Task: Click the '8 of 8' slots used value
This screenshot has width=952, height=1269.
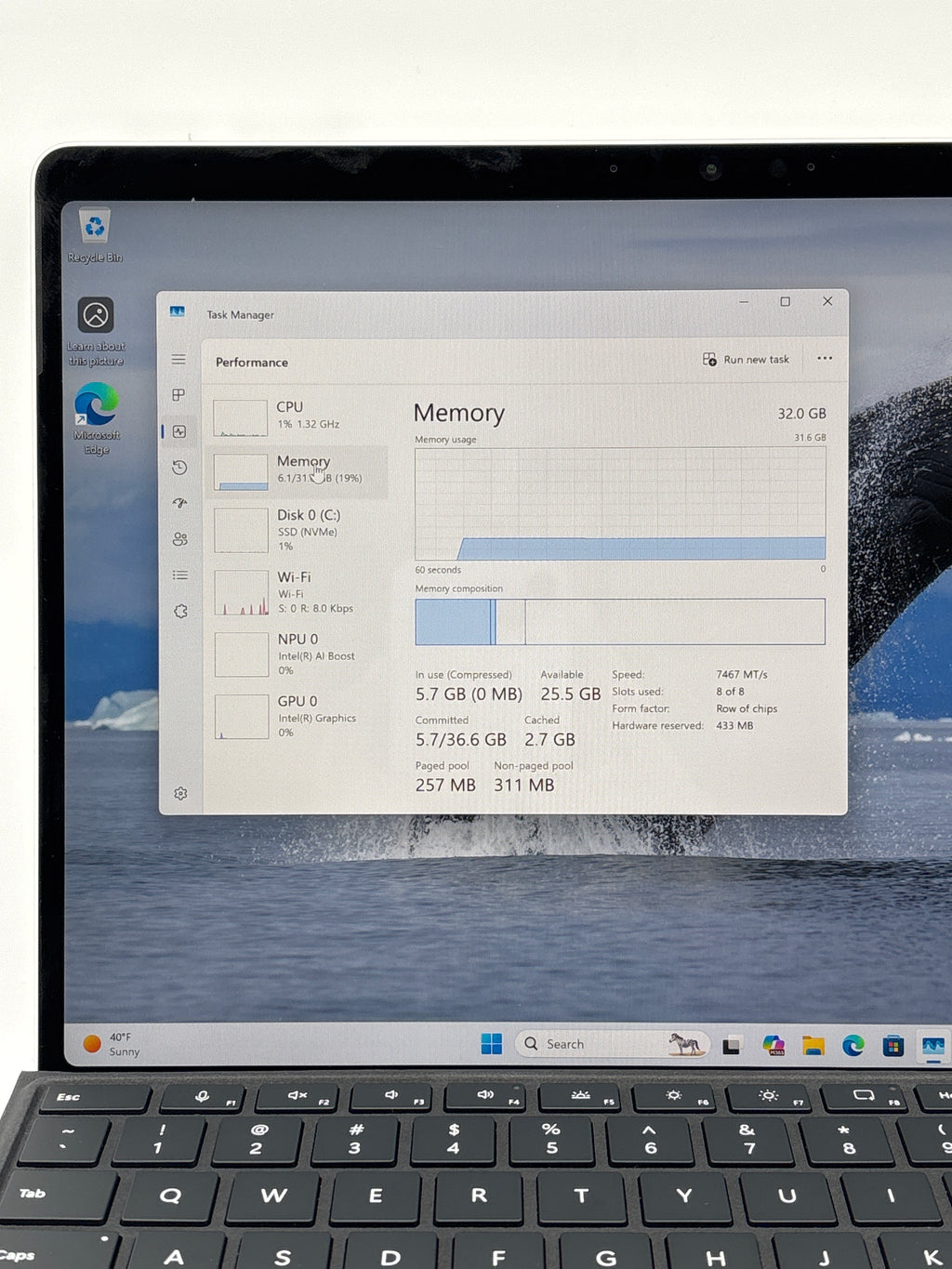Action: (x=730, y=692)
